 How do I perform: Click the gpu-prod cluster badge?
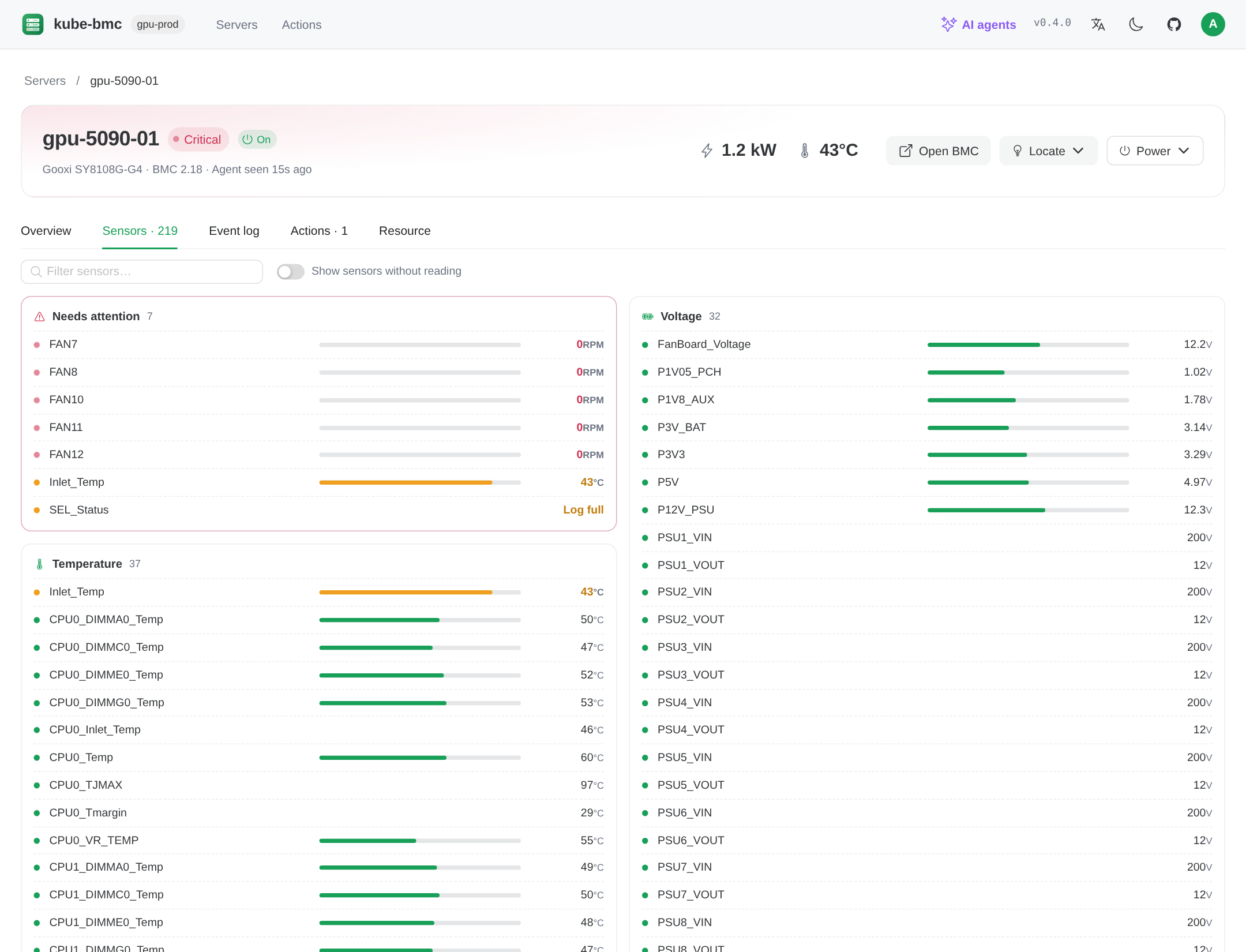[x=157, y=25]
